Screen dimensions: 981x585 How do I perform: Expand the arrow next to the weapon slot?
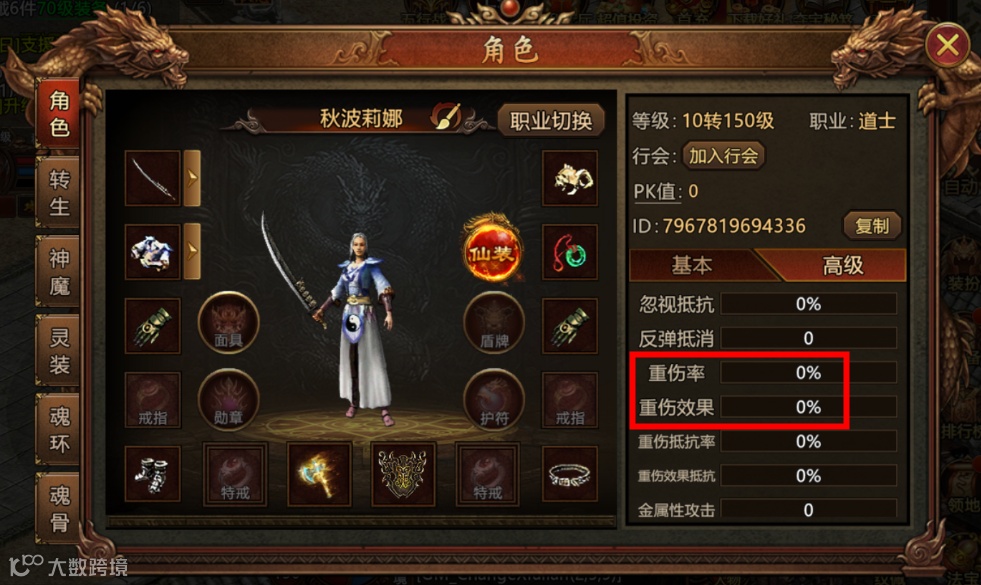click(x=192, y=178)
